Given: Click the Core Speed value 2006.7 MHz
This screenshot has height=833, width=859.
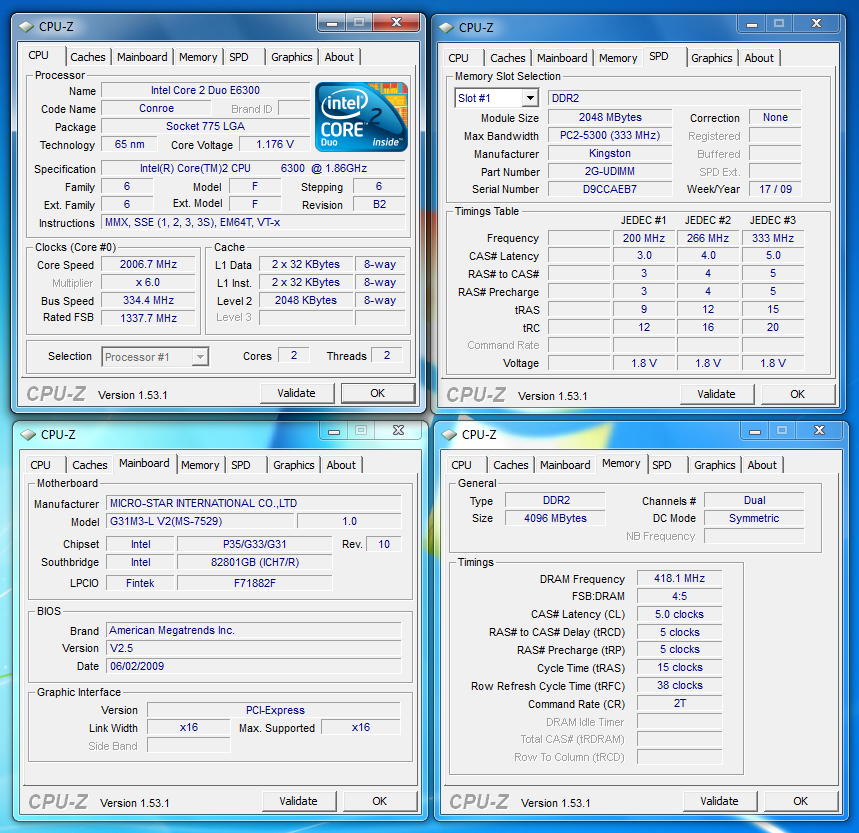Looking at the screenshot, I should (x=148, y=265).
